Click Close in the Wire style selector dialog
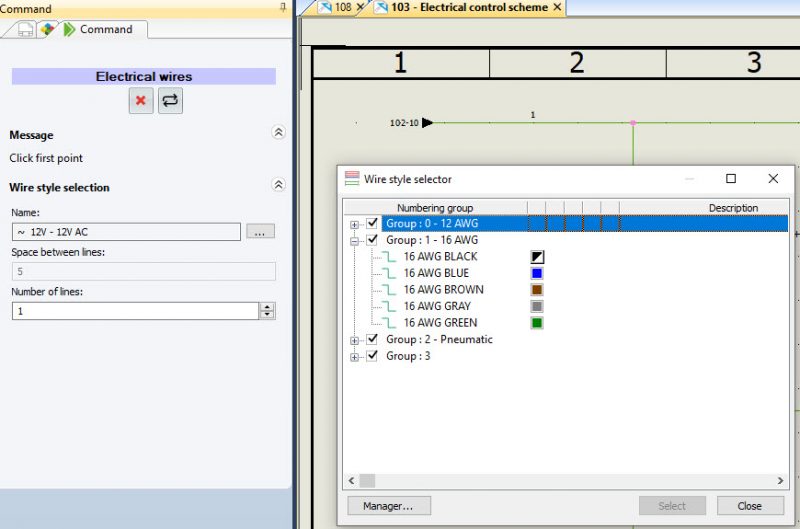 point(749,506)
